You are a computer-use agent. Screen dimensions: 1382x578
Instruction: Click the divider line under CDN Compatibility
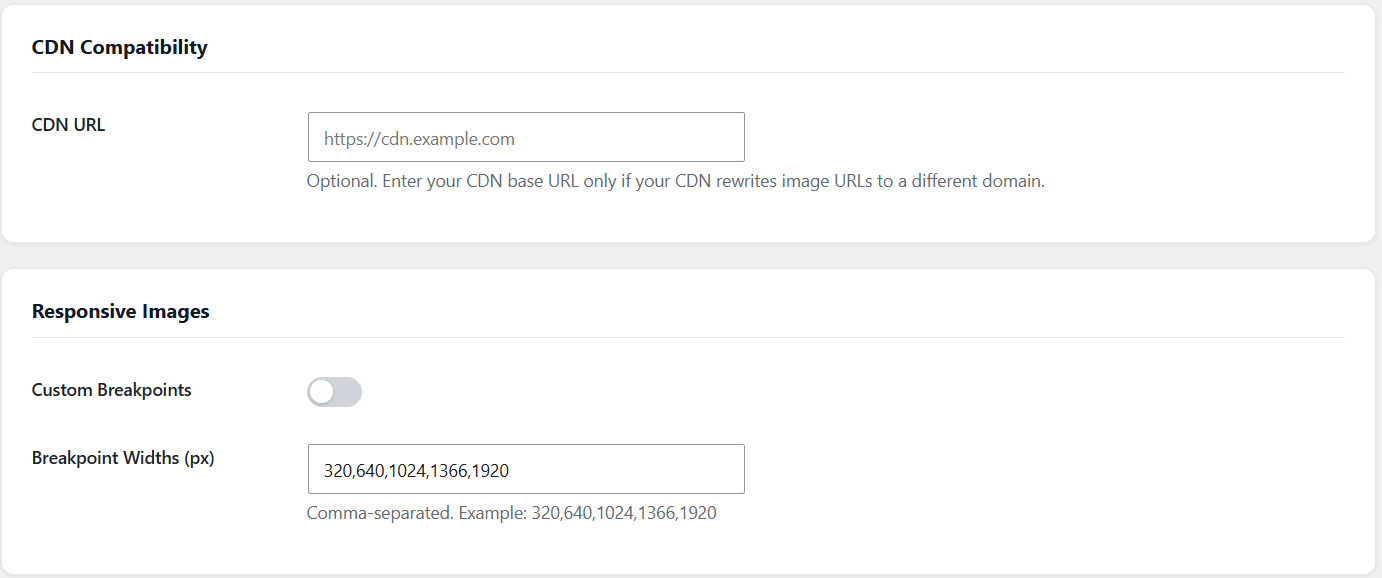(x=688, y=72)
